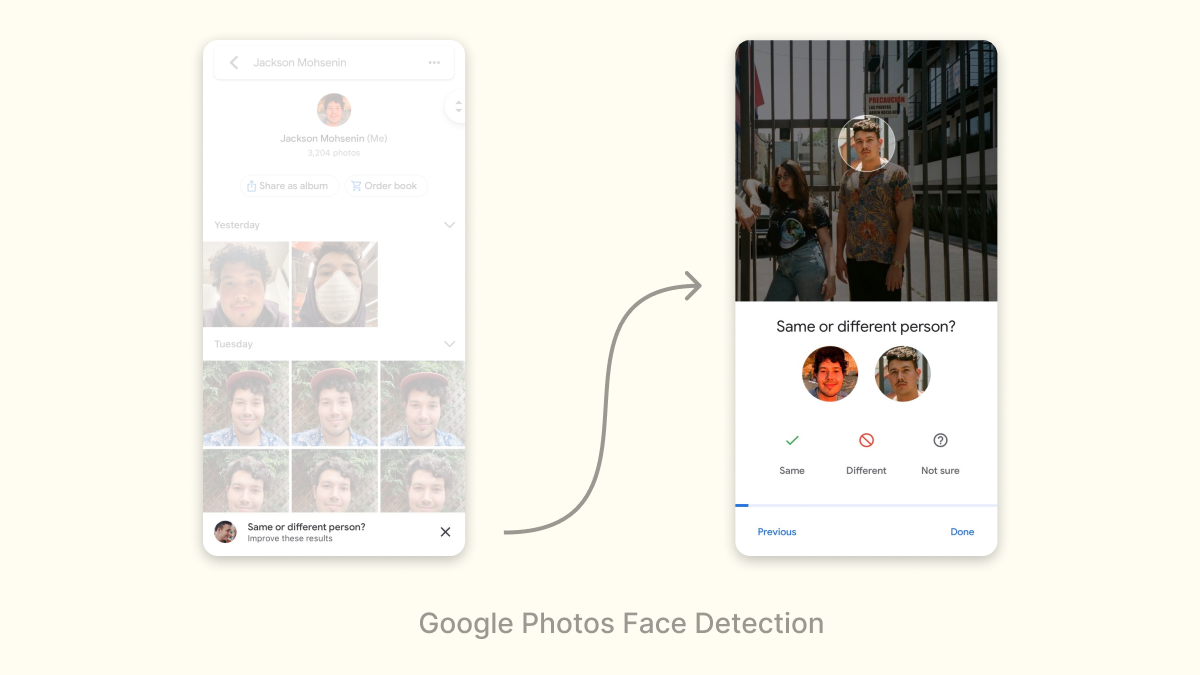Screen dimensions: 1200x675
Task: Dismiss the Same or different person banner
Action: (x=445, y=532)
